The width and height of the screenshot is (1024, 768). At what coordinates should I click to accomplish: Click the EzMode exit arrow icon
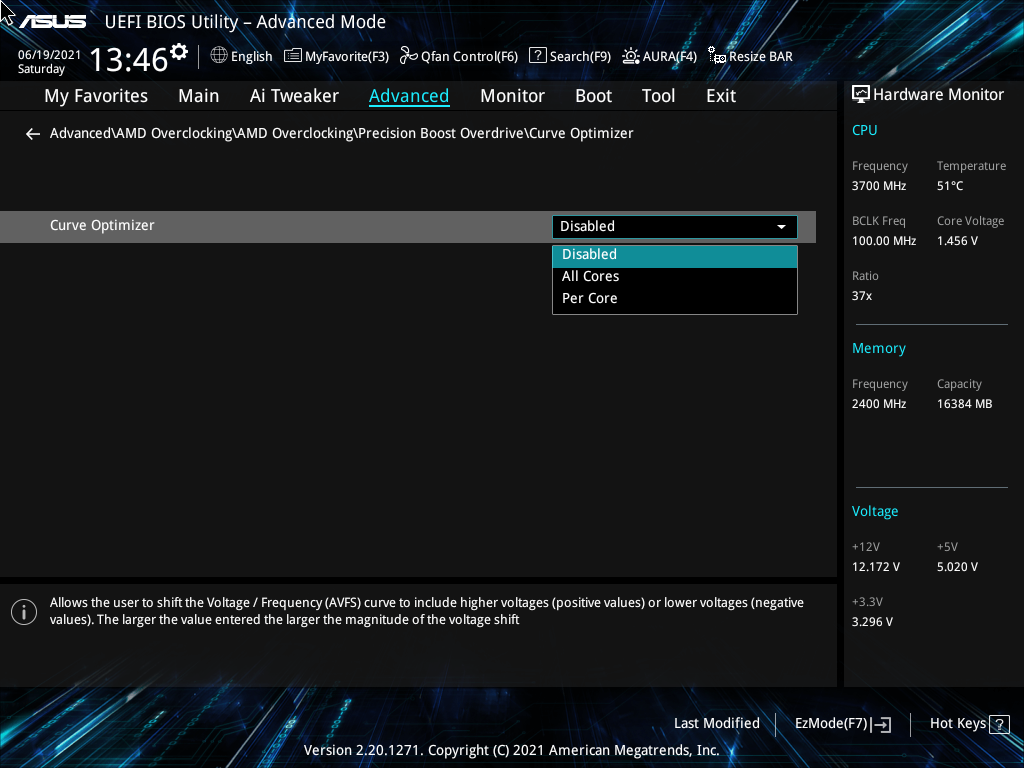click(881, 724)
